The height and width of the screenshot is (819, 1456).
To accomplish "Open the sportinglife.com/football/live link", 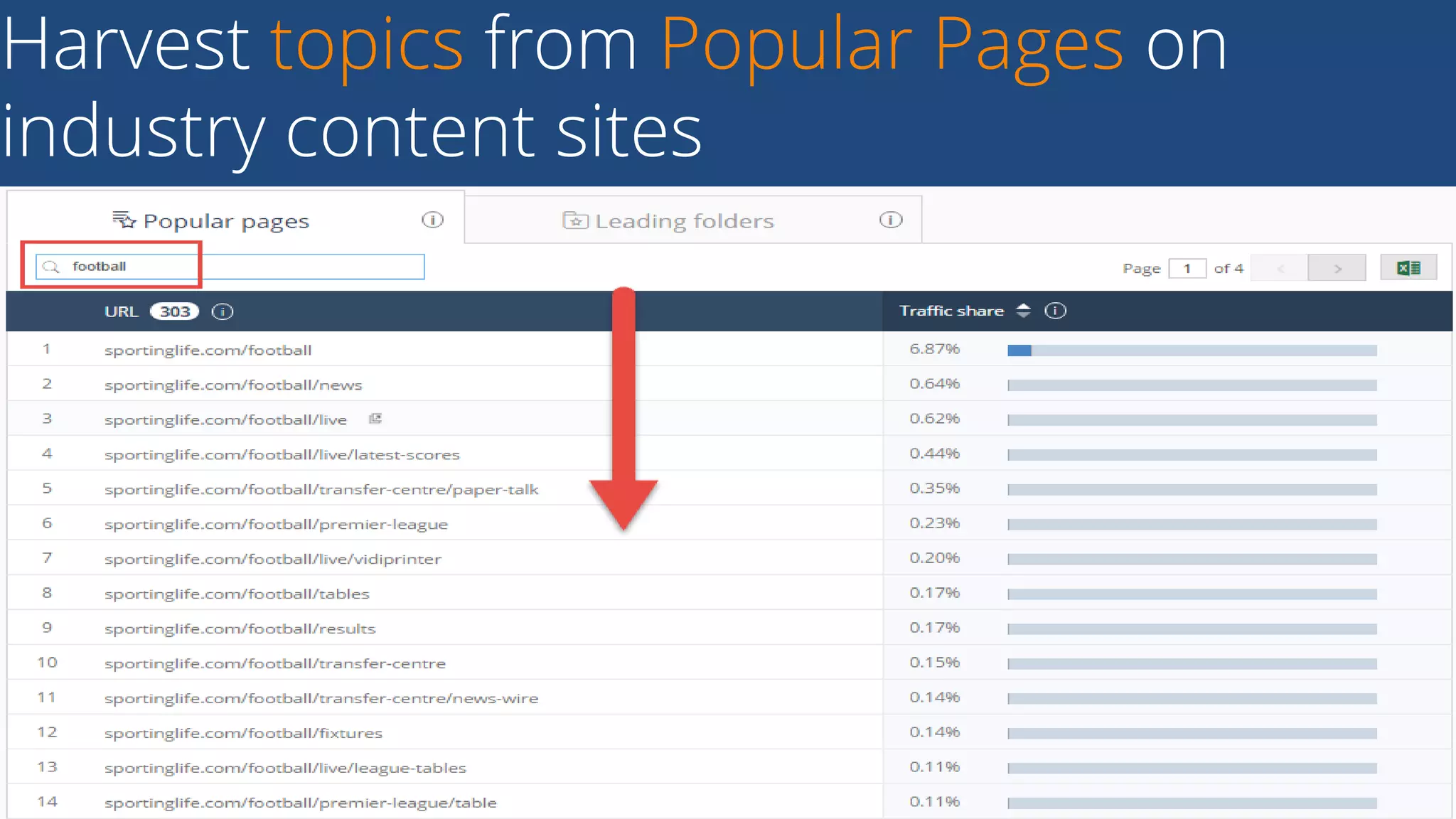I will coord(225,419).
